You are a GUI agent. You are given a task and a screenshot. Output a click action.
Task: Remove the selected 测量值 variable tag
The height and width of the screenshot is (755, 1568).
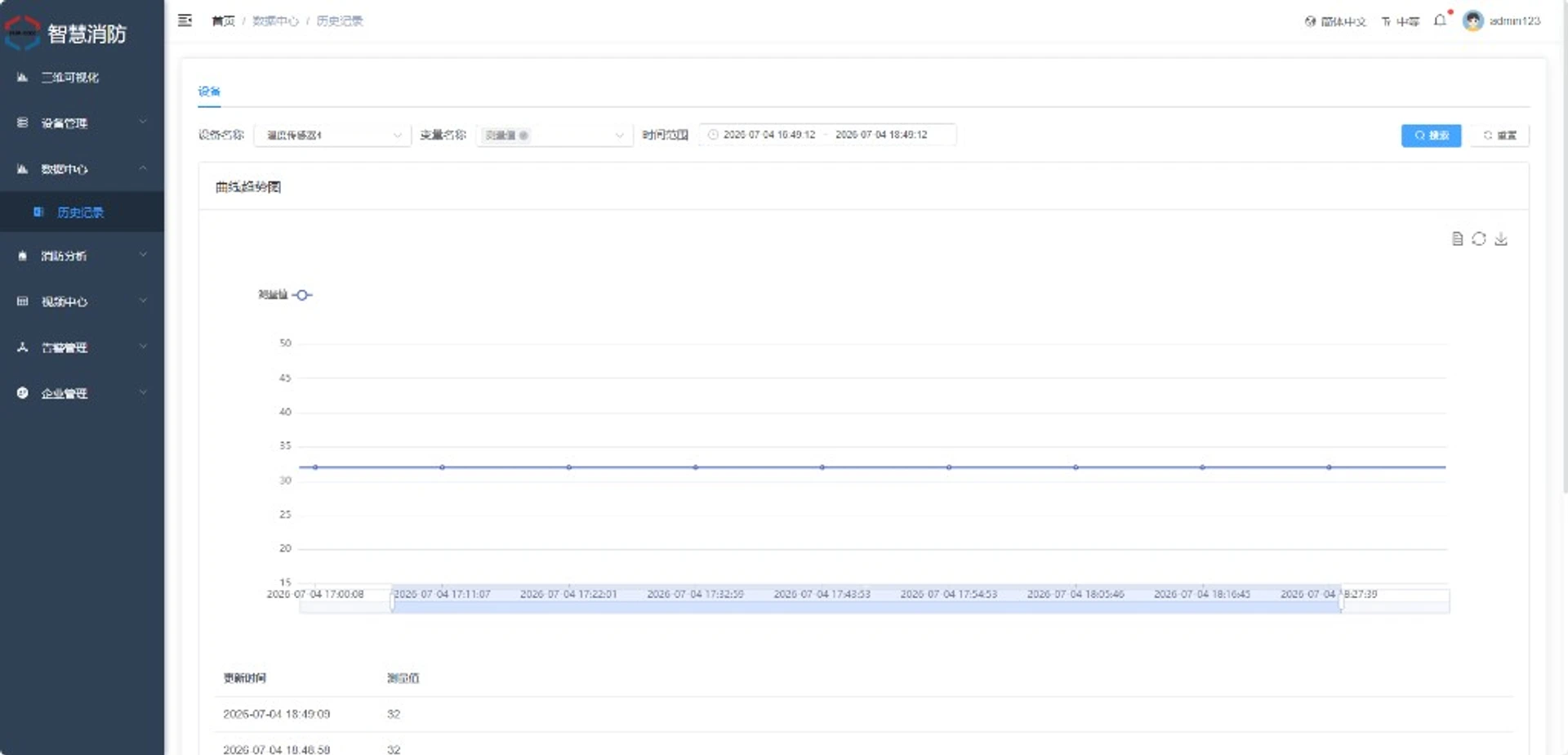(x=523, y=136)
